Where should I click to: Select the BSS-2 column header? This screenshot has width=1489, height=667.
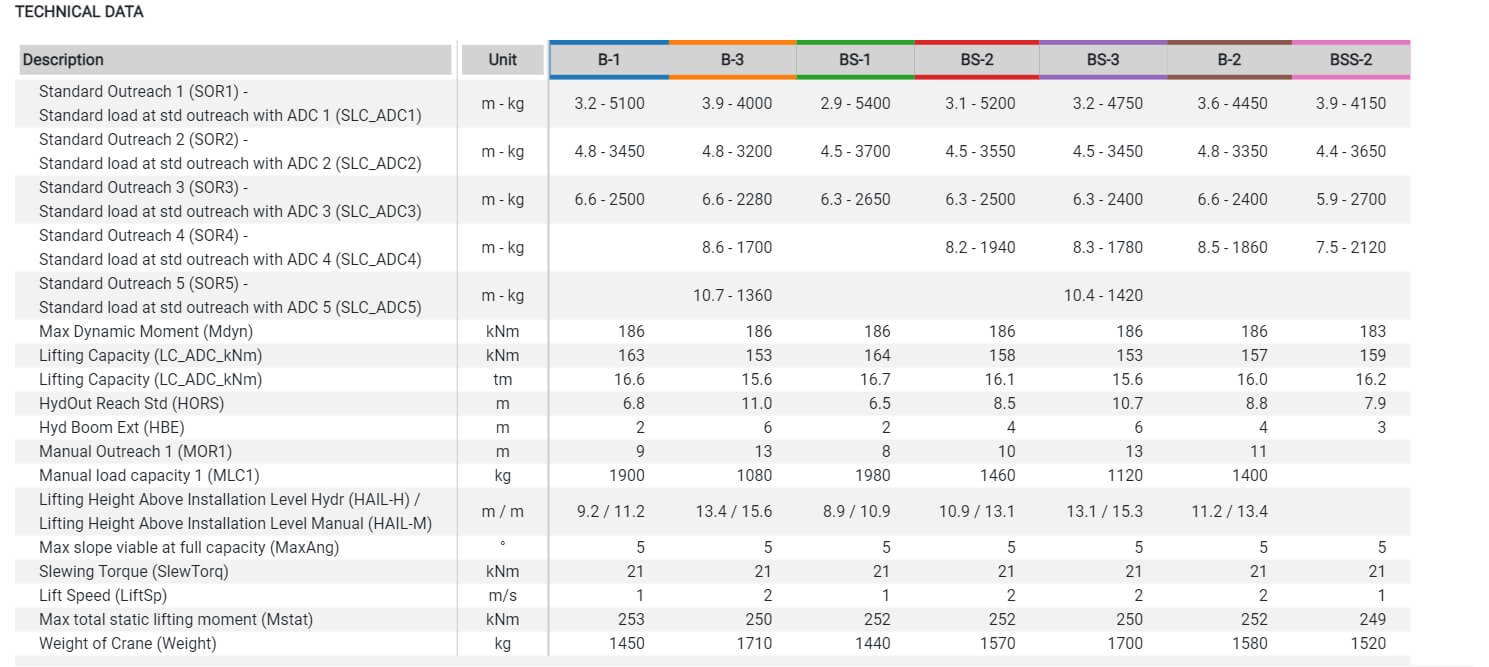click(1351, 60)
